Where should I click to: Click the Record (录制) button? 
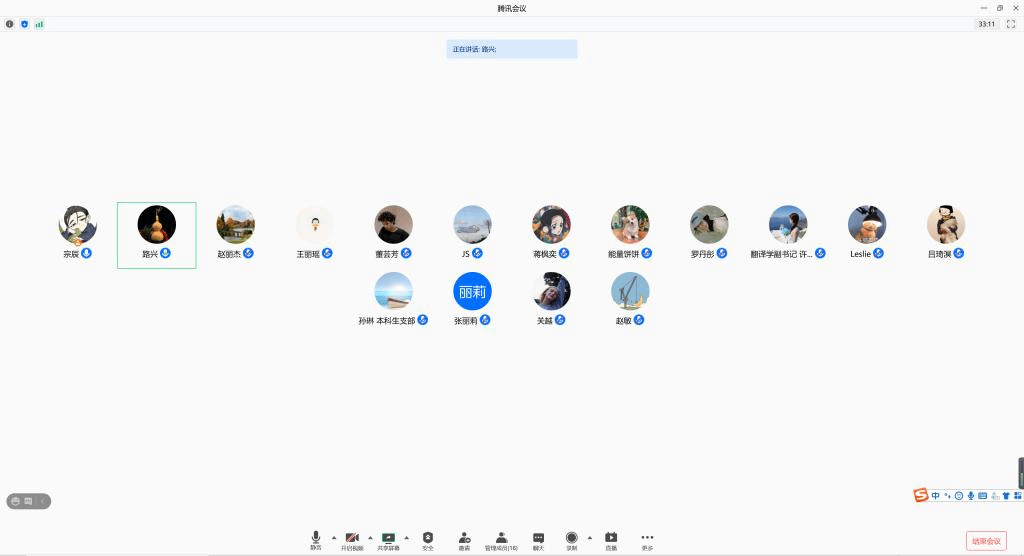coord(572,538)
